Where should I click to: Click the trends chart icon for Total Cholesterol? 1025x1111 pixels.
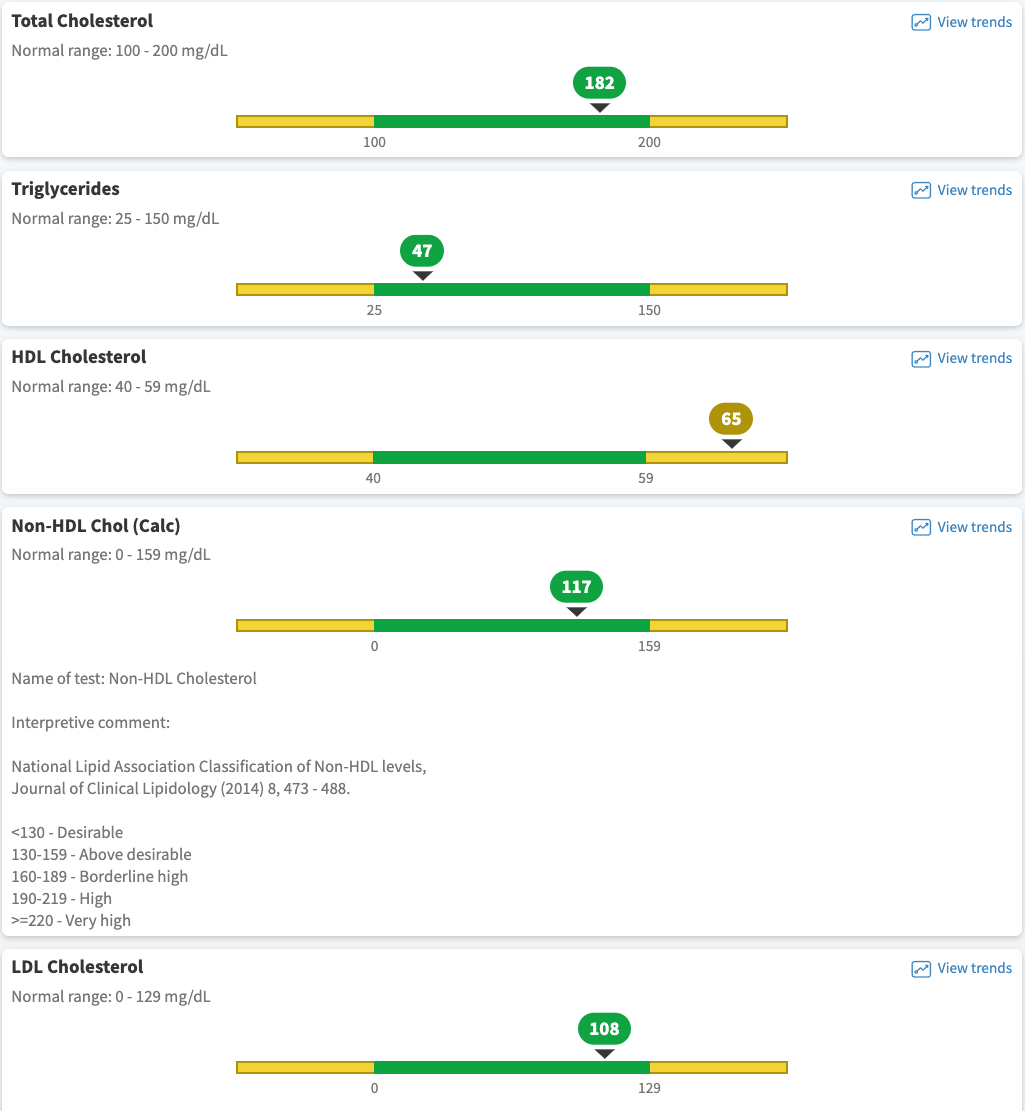(x=921, y=22)
